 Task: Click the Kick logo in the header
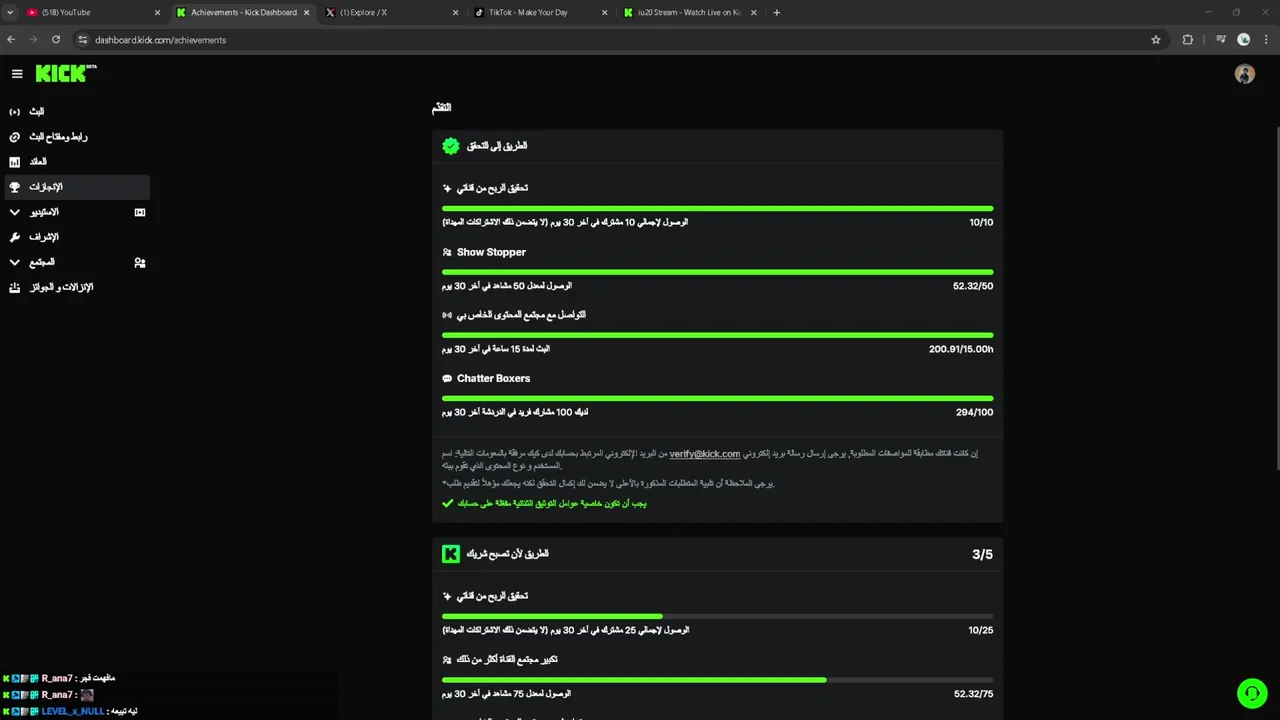(x=62, y=73)
